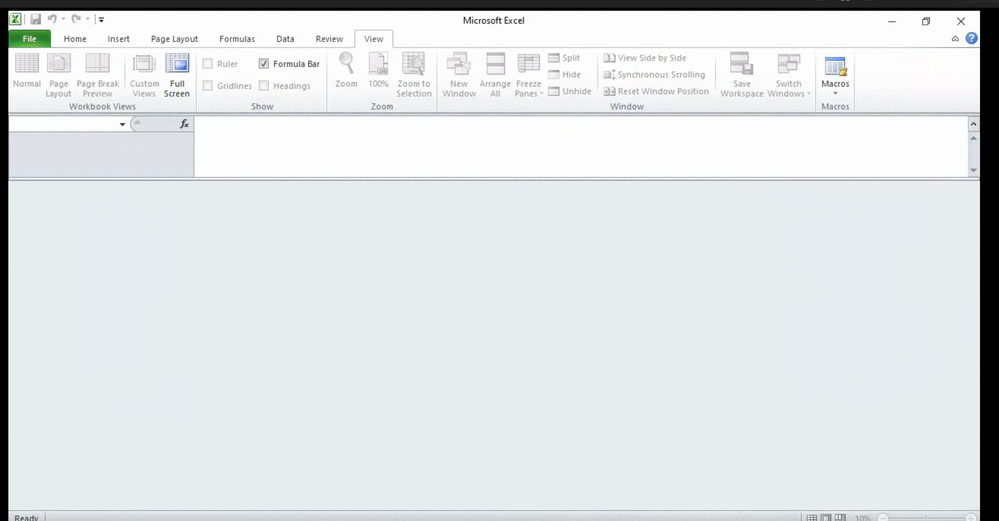
Task: Toggle Synchronous Scrolling
Action: (x=654, y=75)
